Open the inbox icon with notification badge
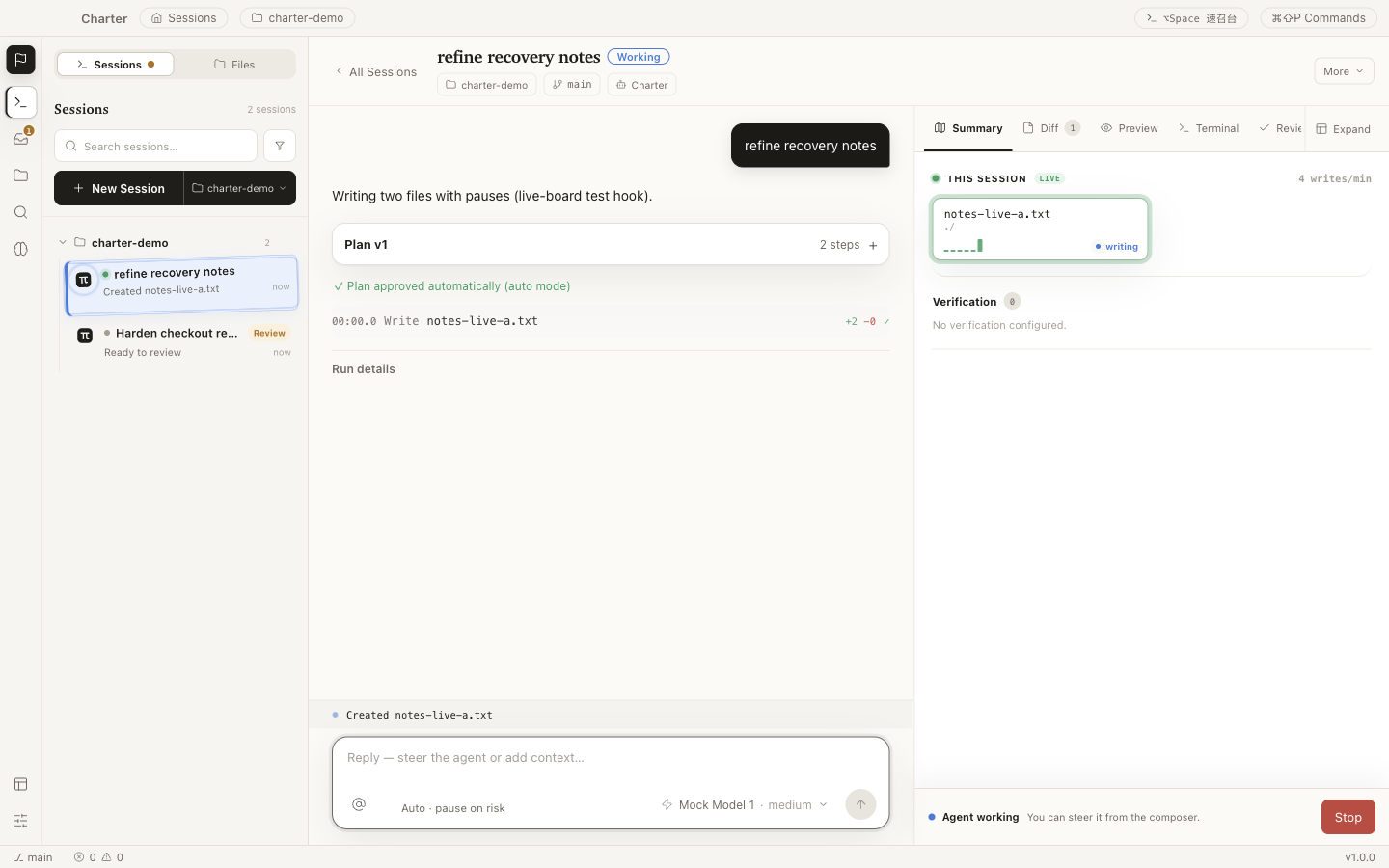The width and height of the screenshot is (1389, 868). (x=20, y=139)
